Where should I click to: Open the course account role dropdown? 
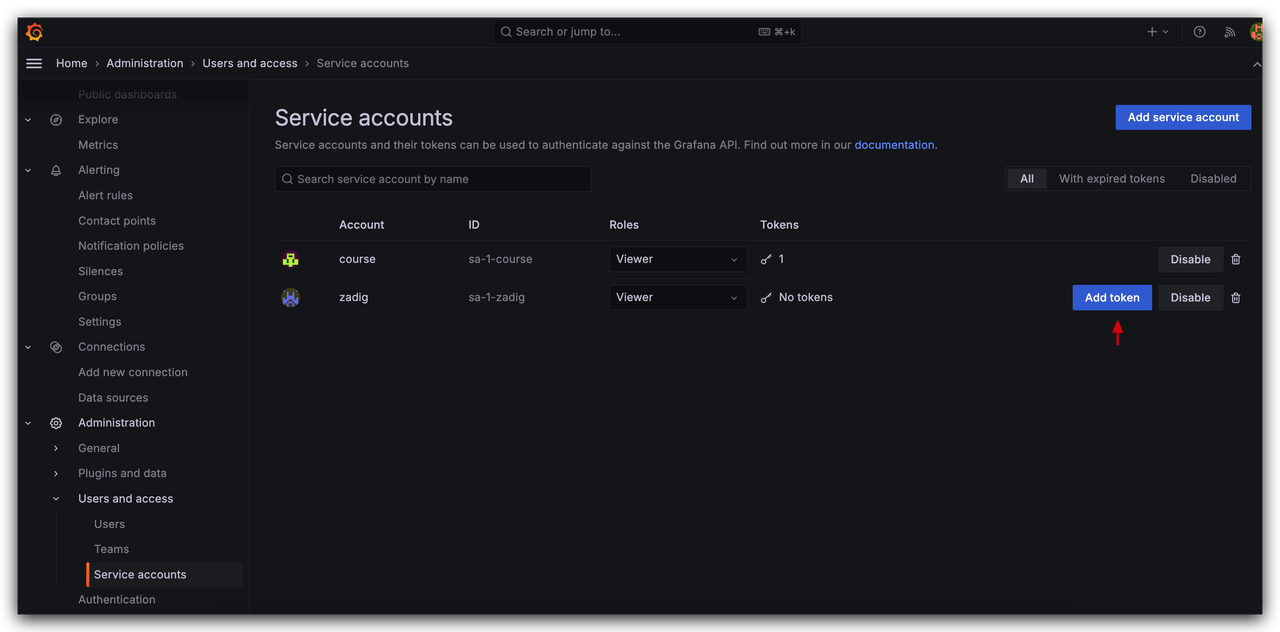coord(677,259)
